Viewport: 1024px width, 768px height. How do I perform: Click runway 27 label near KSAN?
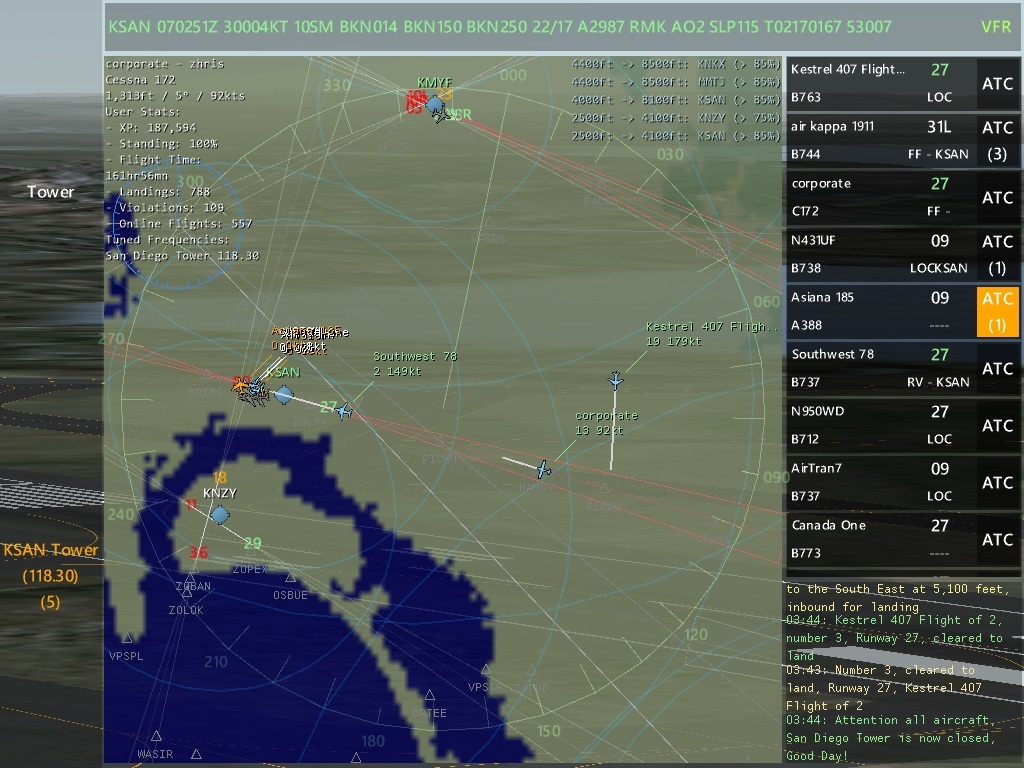[328, 407]
